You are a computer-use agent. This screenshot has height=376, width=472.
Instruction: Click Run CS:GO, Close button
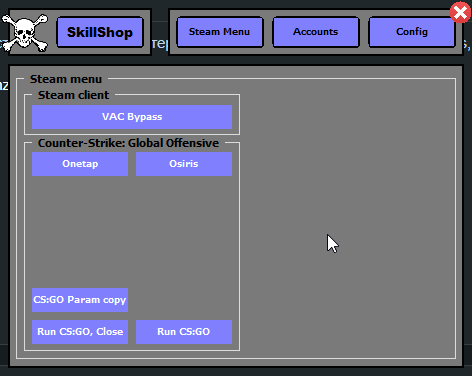[x=80, y=332]
